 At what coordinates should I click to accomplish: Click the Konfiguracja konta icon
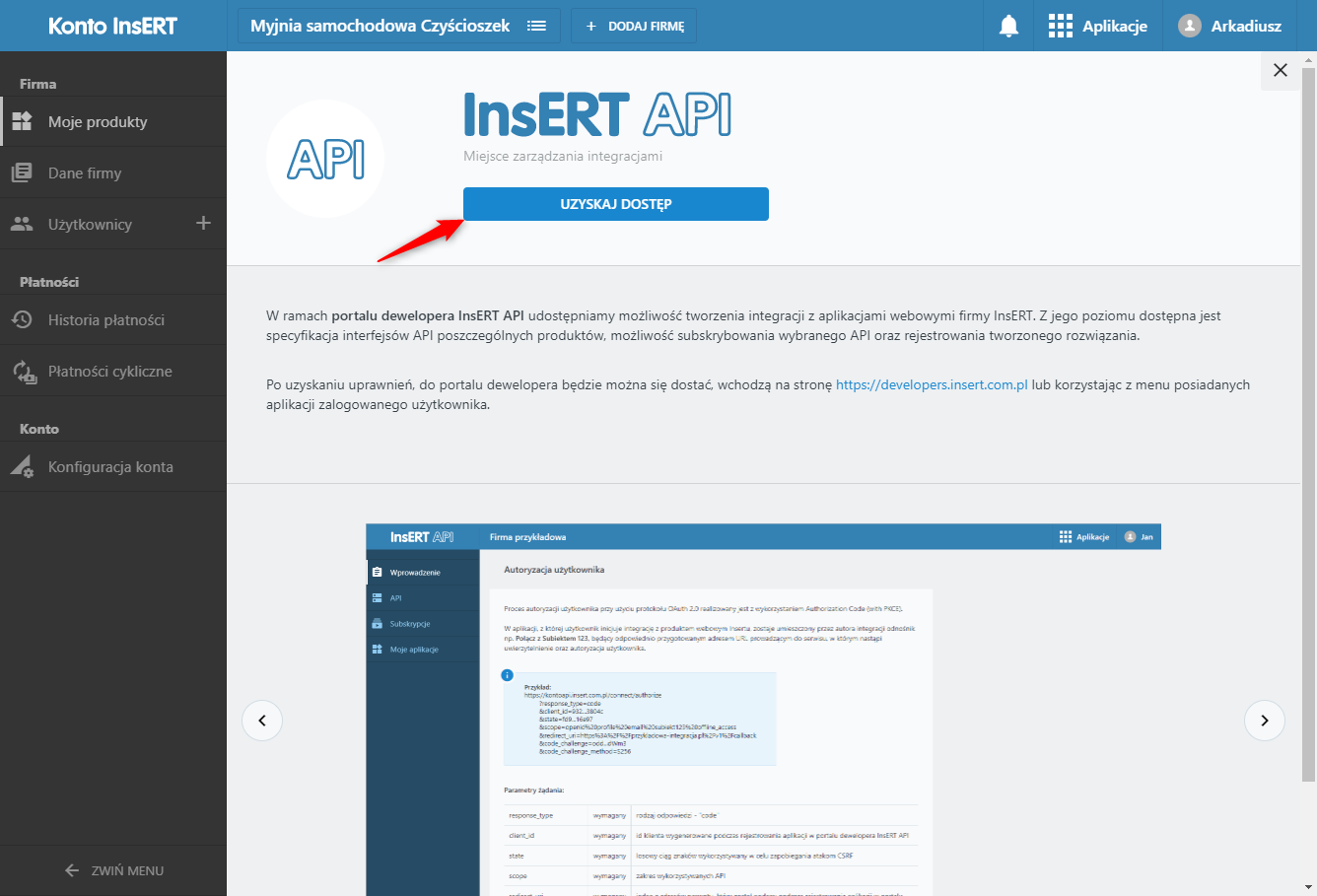click(22, 467)
